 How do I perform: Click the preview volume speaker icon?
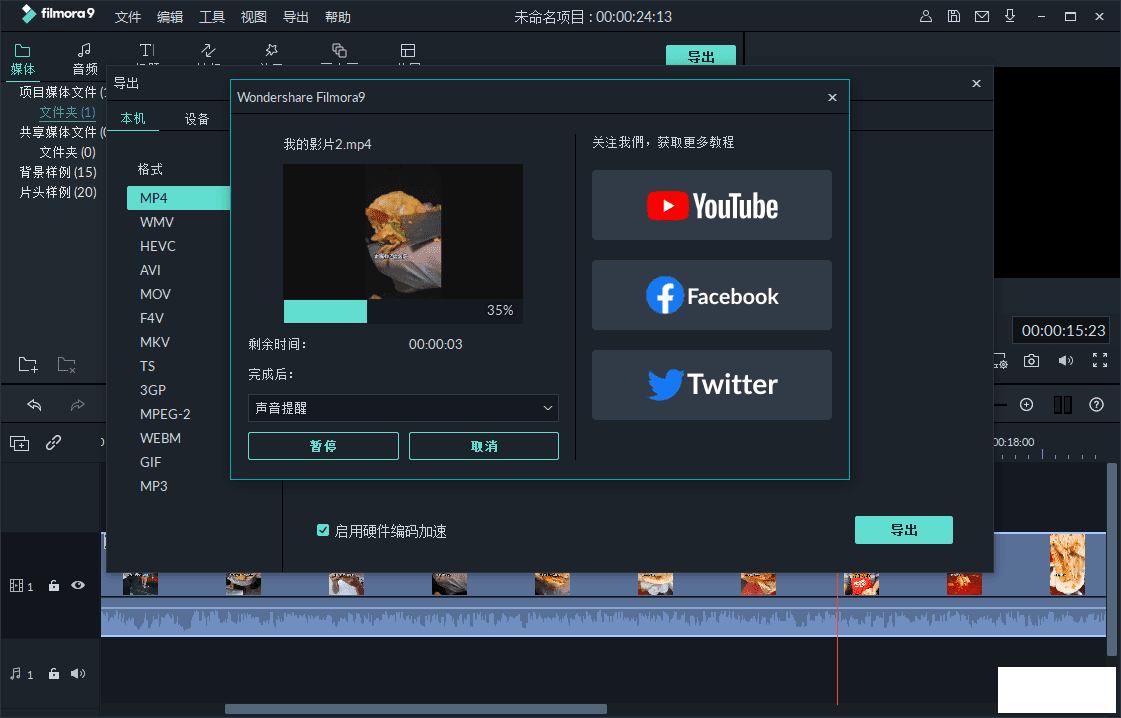point(1066,360)
